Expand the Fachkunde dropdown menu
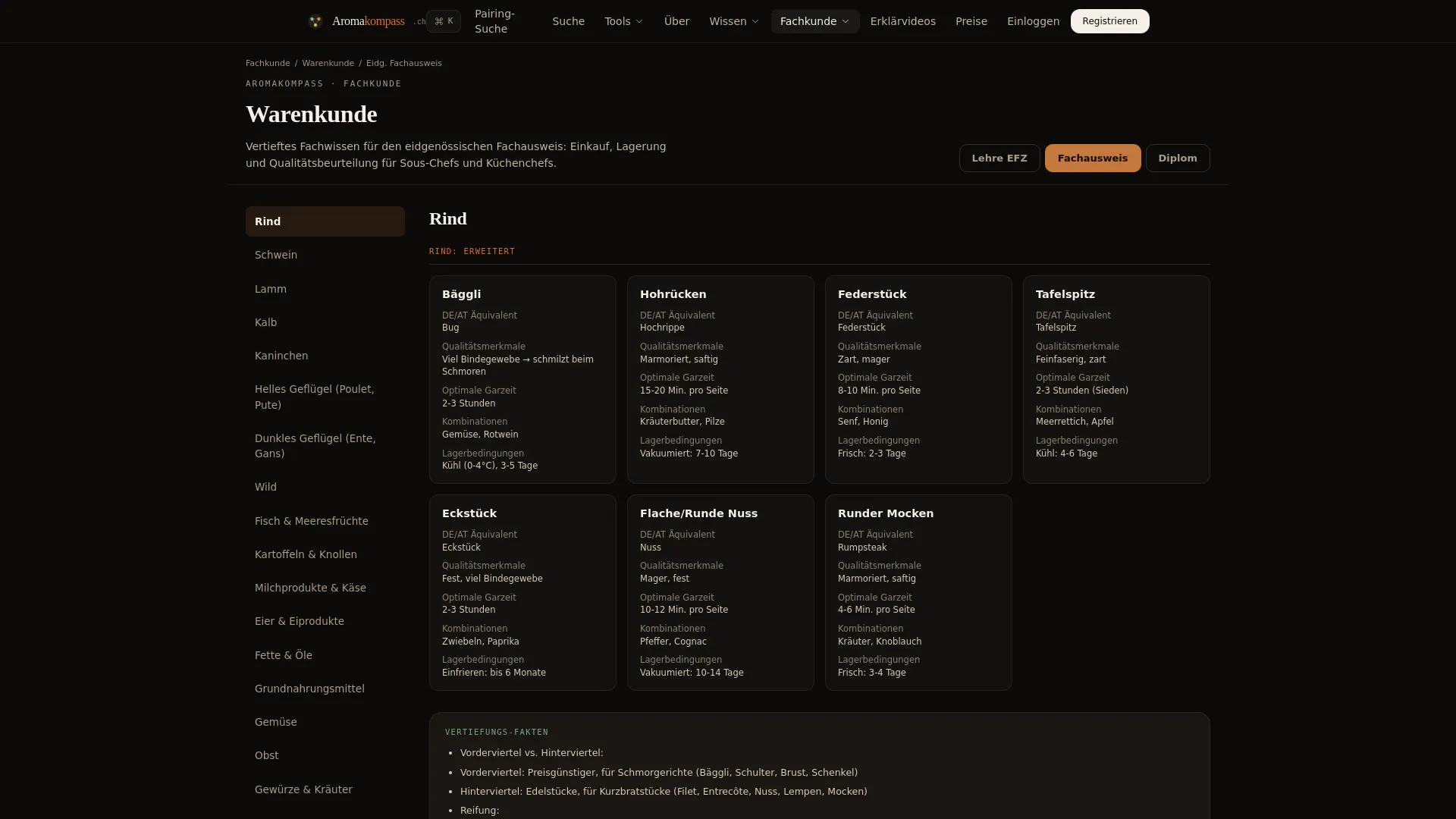 tap(814, 21)
